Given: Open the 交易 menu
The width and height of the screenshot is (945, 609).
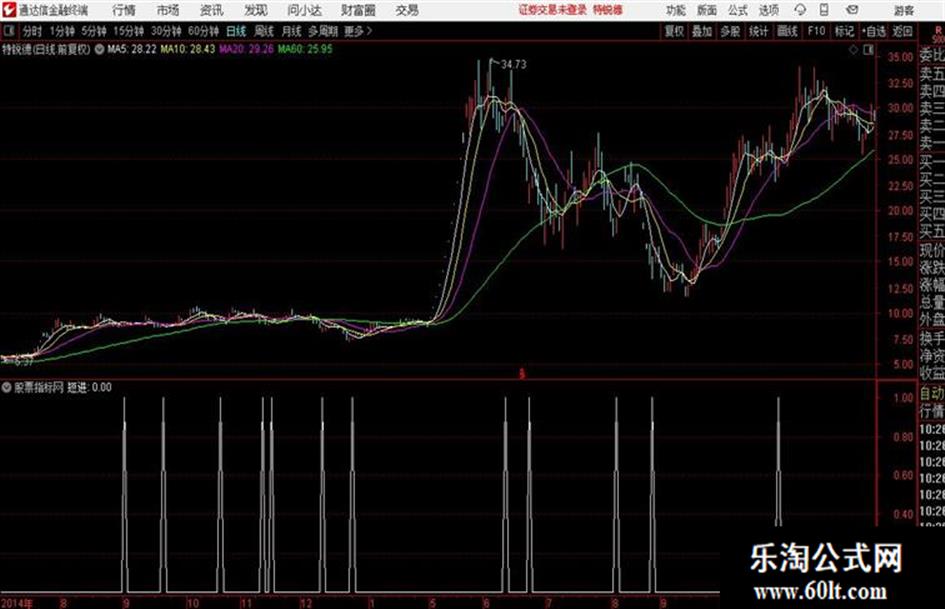Looking at the screenshot, I should 407,10.
